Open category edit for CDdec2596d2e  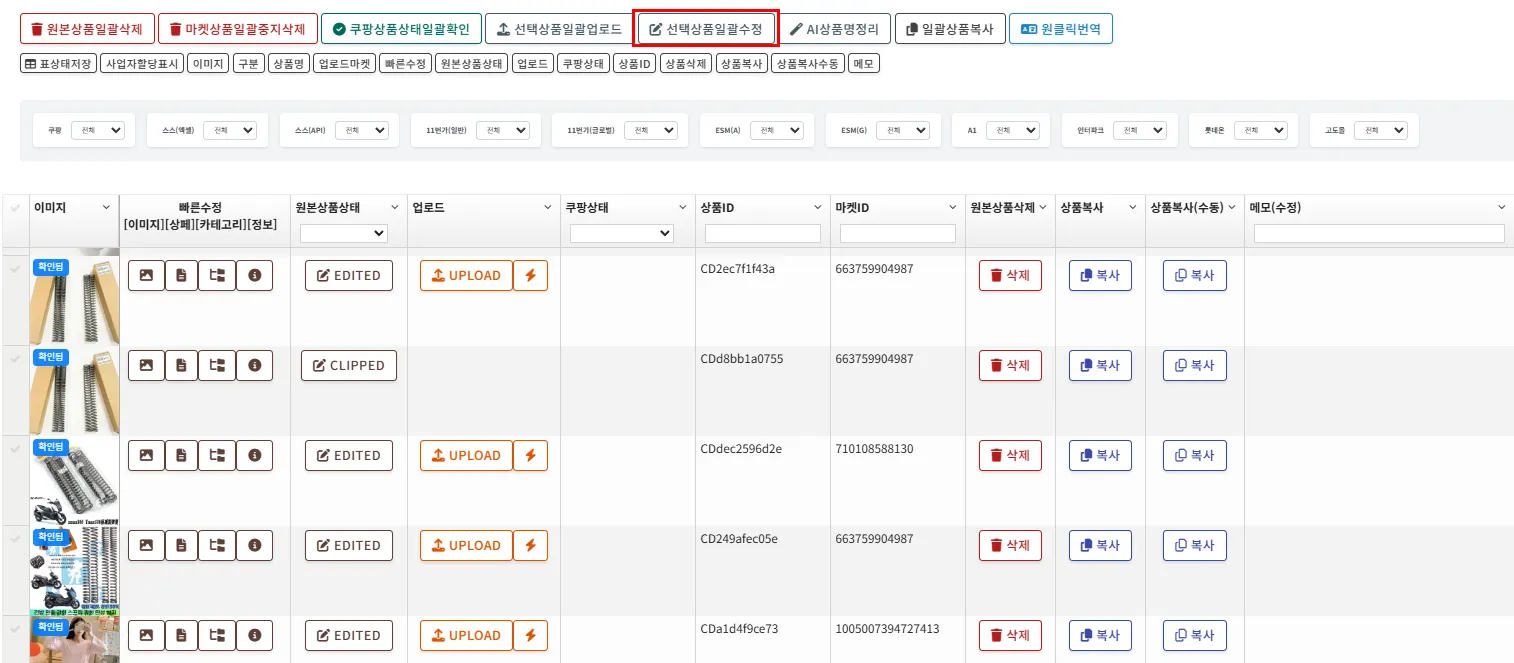click(217, 455)
